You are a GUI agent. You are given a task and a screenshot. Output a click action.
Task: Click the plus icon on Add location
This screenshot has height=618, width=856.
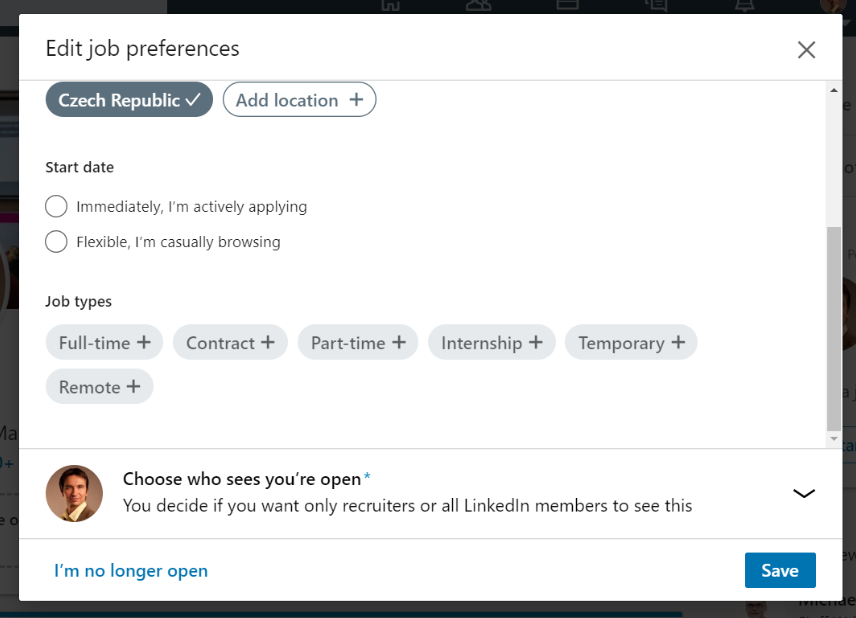pos(356,99)
